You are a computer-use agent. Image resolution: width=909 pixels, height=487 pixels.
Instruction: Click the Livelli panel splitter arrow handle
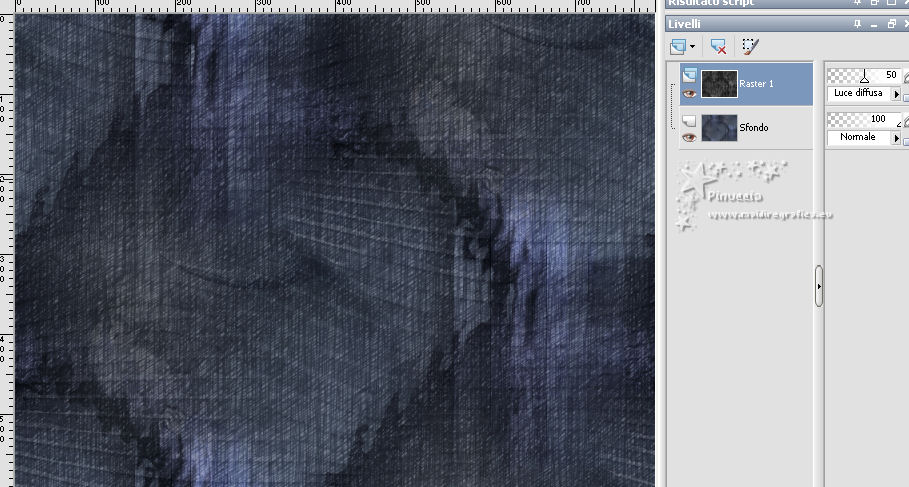tap(819, 286)
